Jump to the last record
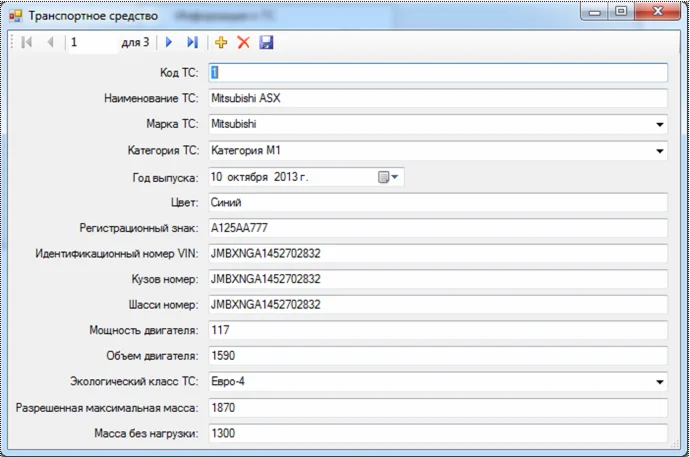 (192, 43)
